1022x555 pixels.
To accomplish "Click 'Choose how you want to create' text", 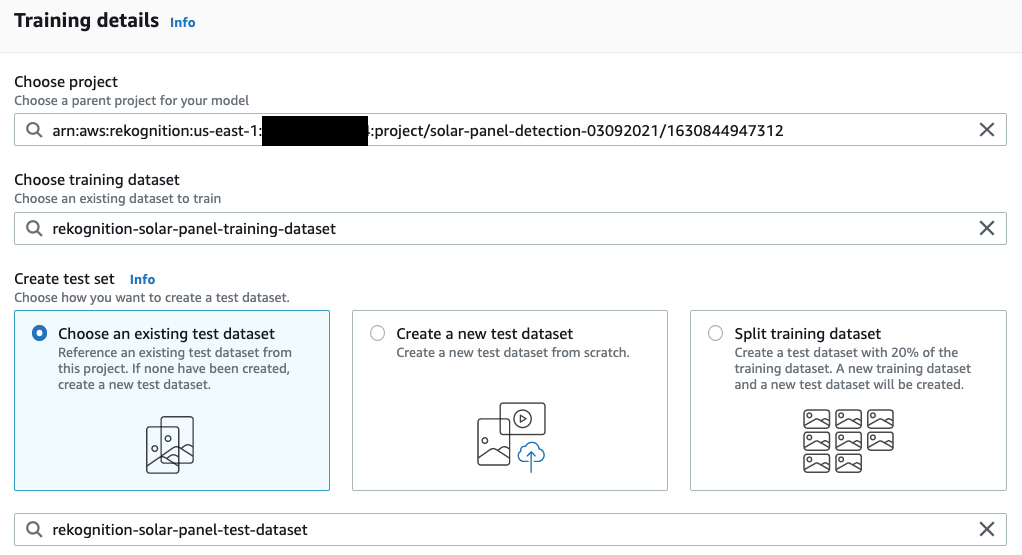I will point(152,298).
